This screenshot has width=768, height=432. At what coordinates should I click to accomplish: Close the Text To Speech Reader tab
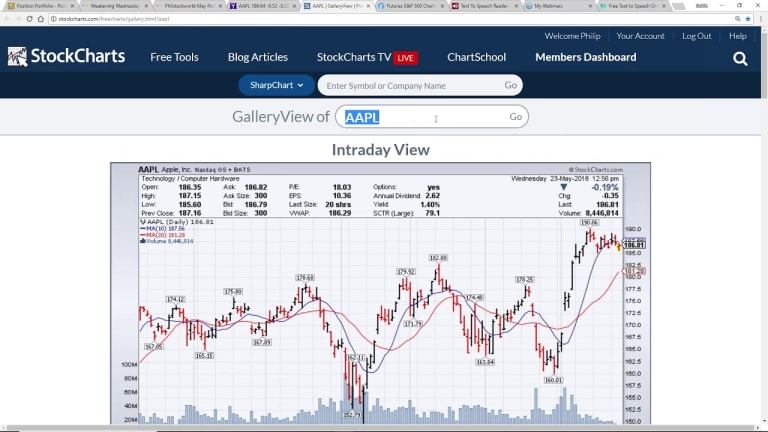point(516,6)
